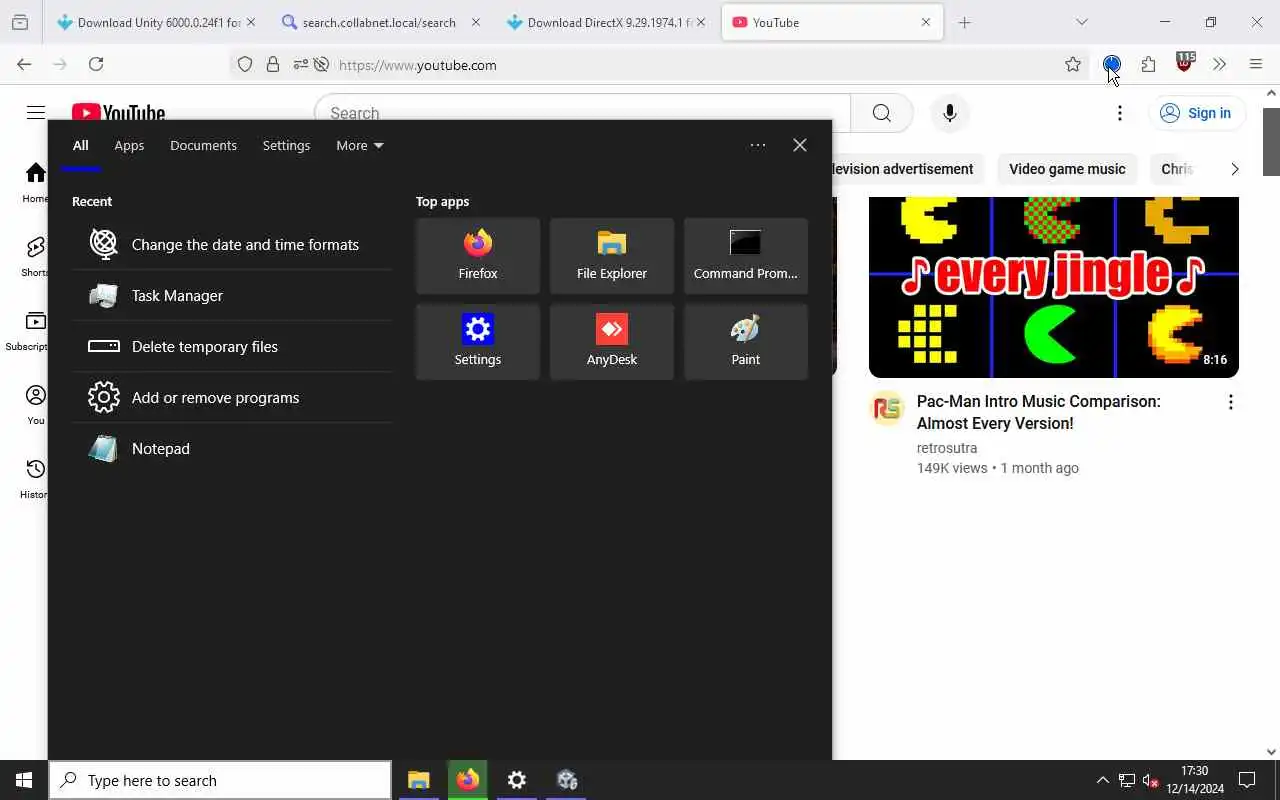The width and height of the screenshot is (1280, 800).
Task: Click the tracking protection shield icon
Action: tap(245, 64)
